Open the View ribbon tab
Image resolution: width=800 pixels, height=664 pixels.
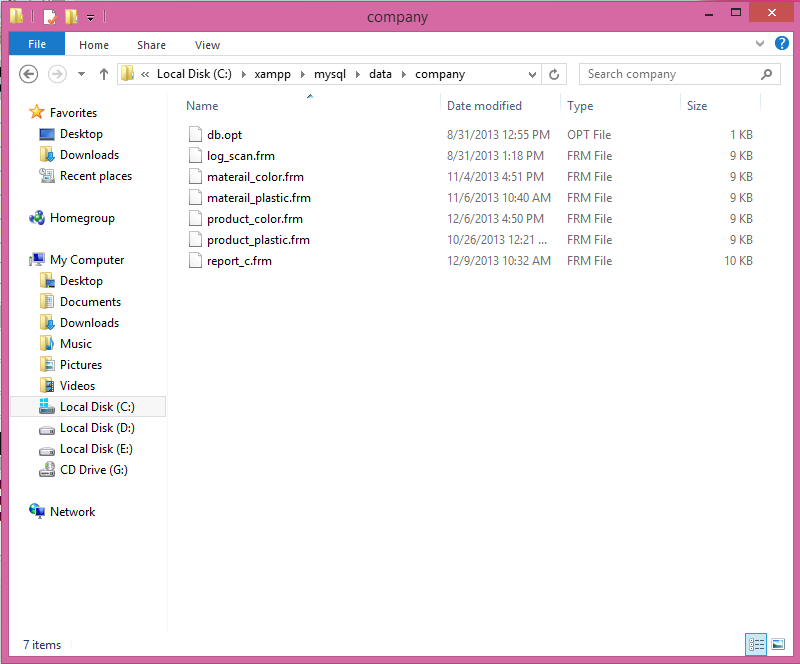click(x=207, y=45)
